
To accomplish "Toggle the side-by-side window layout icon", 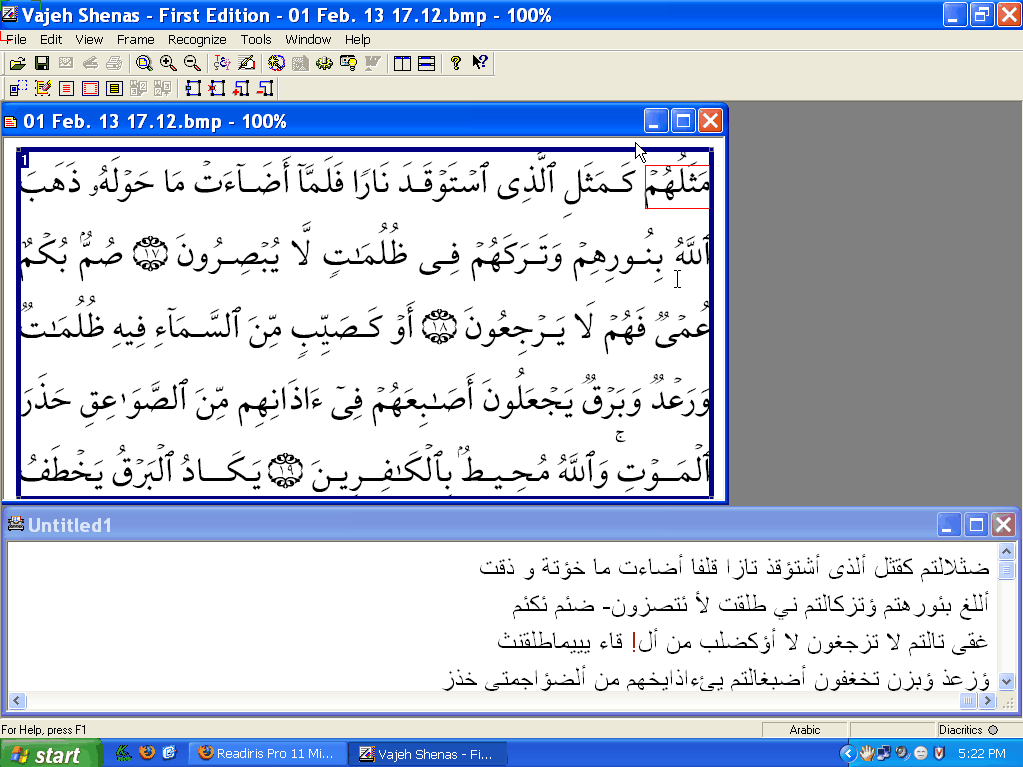I will (402, 63).
